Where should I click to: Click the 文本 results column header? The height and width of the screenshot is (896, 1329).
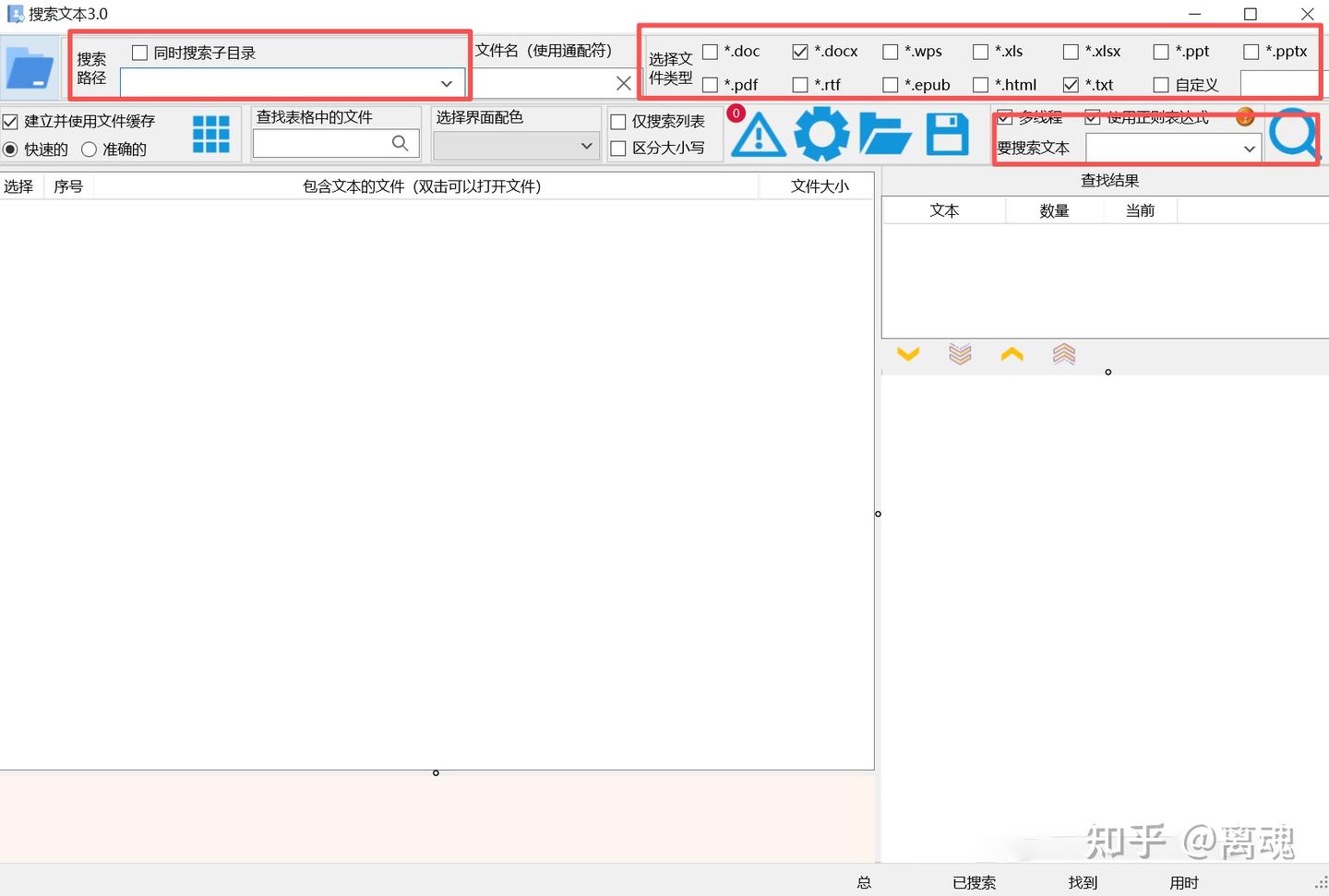[x=944, y=210]
